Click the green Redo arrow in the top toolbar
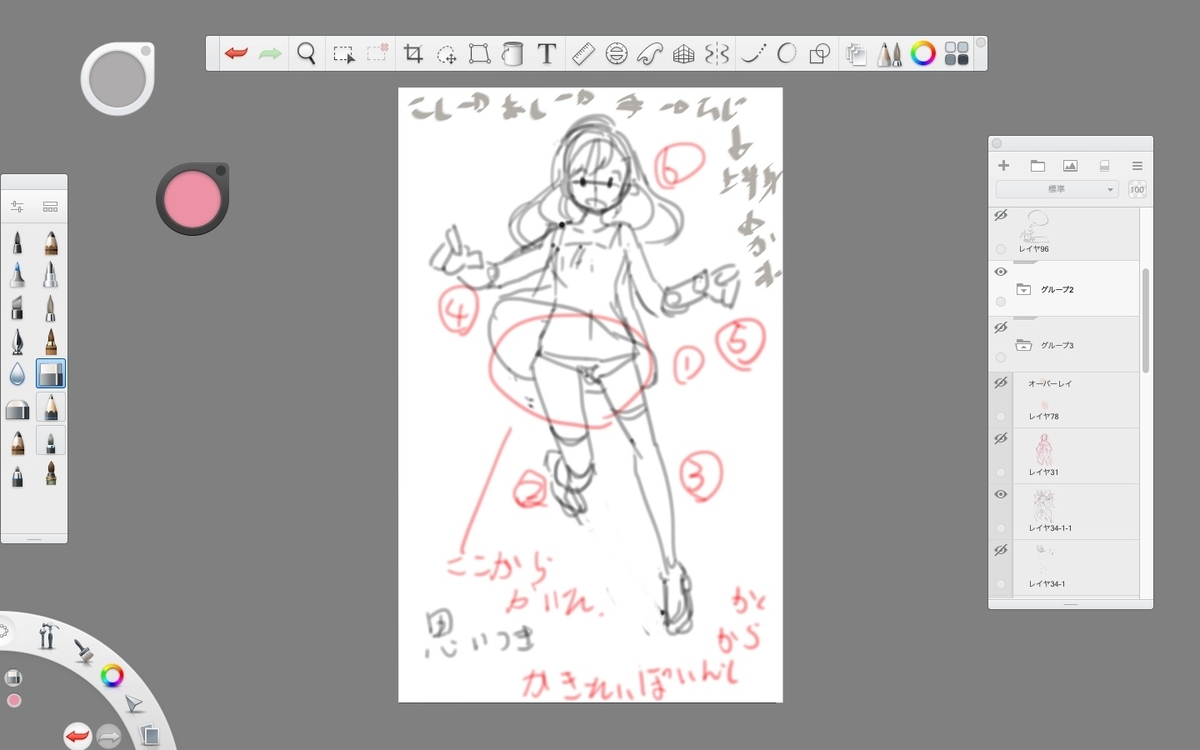Image resolution: width=1200 pixels, height=750 pixels. [270, 53]
